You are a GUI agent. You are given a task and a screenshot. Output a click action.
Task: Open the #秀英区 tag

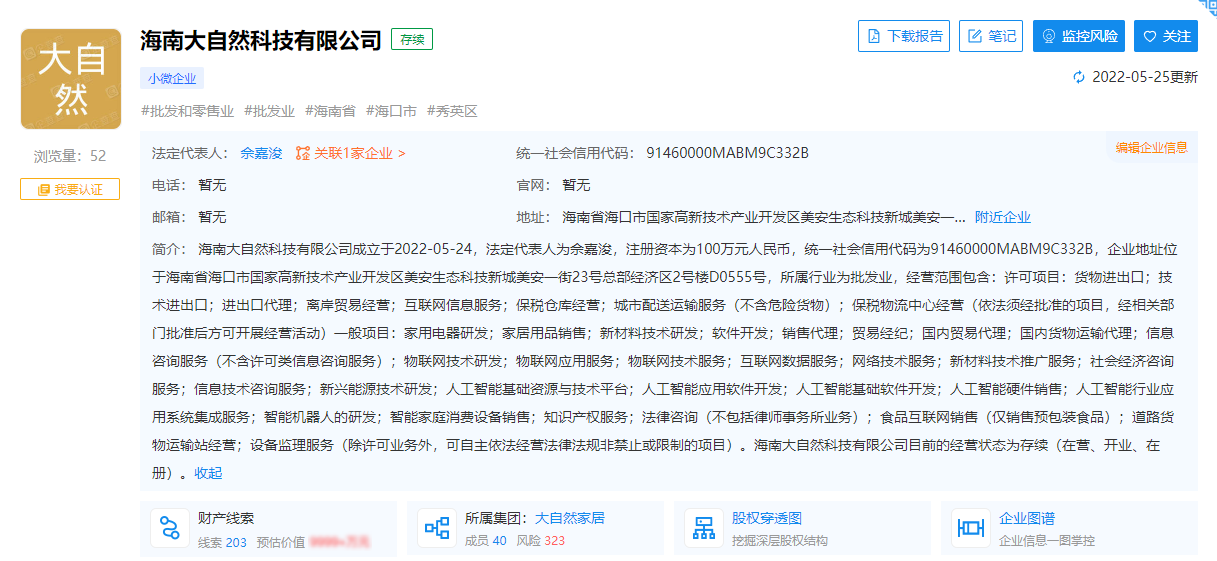pos(452,111)
